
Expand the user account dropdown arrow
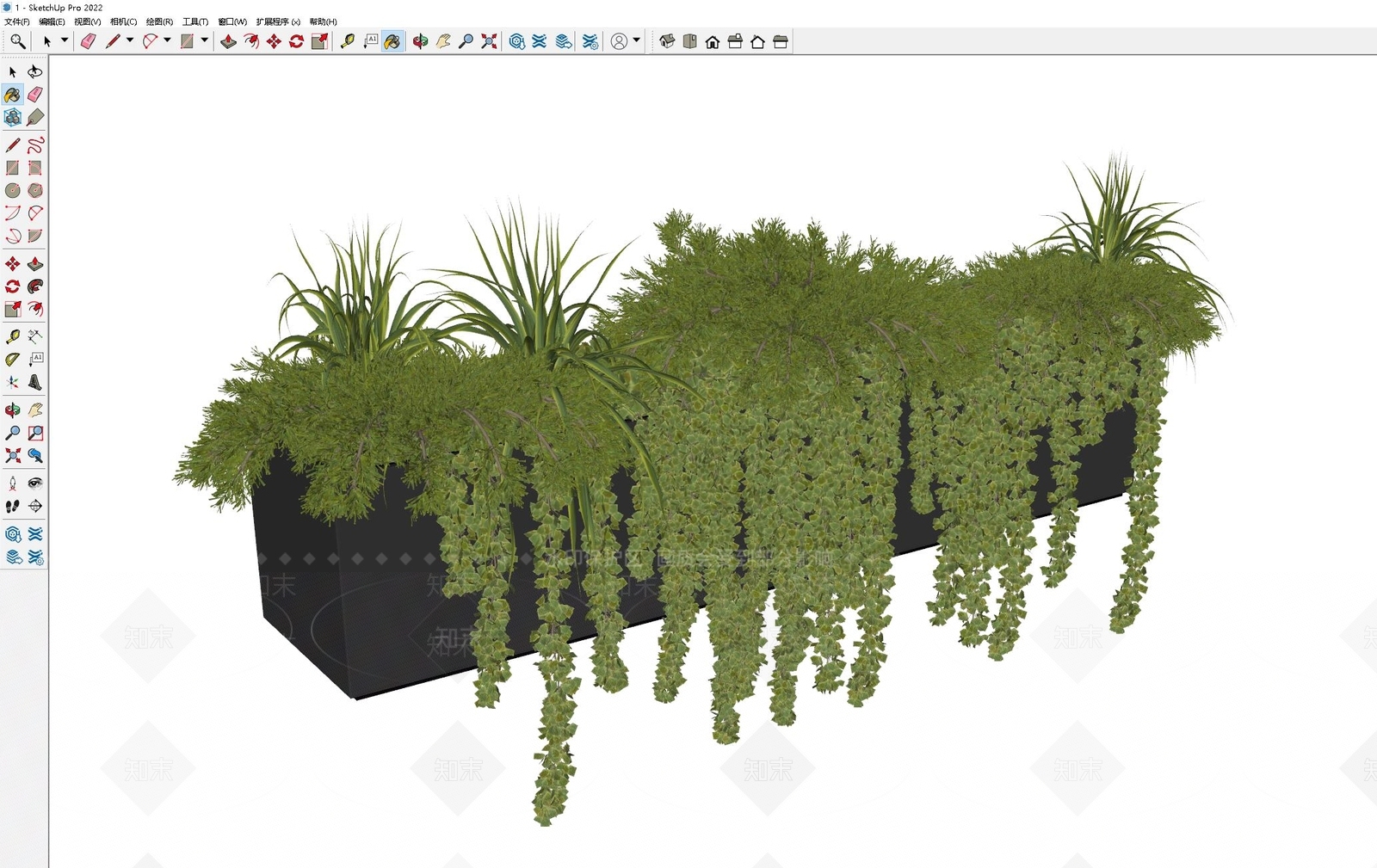[637, 40]
